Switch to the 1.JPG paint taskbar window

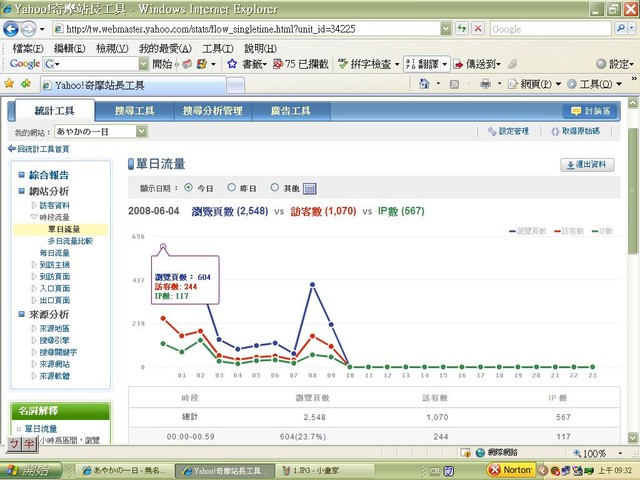(324, 471)
